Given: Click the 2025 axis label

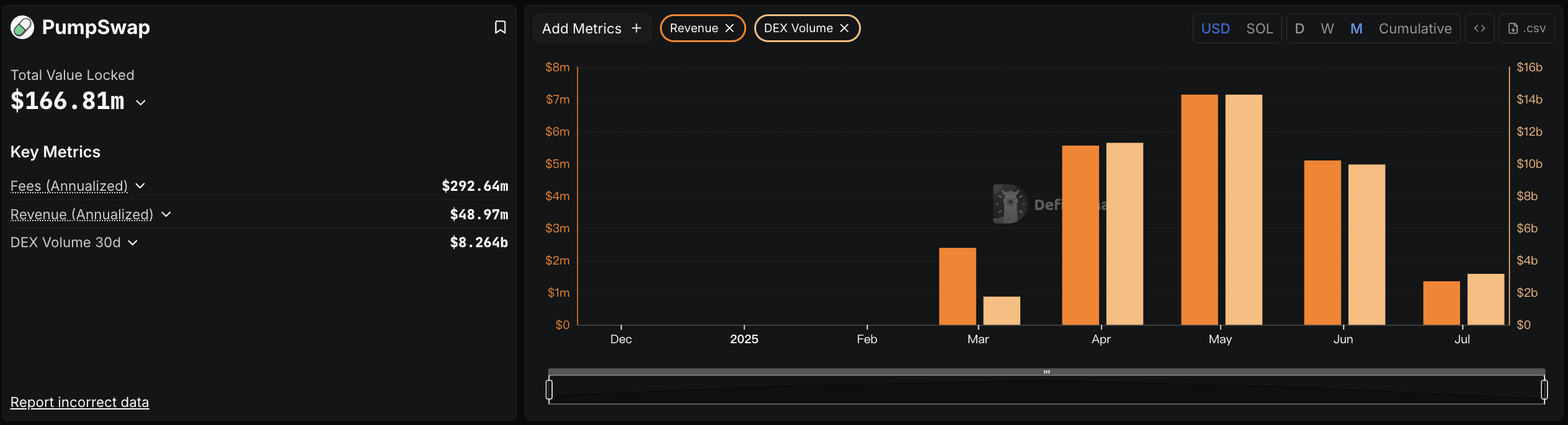Looking at the screenshot, I should pos(744,339).
